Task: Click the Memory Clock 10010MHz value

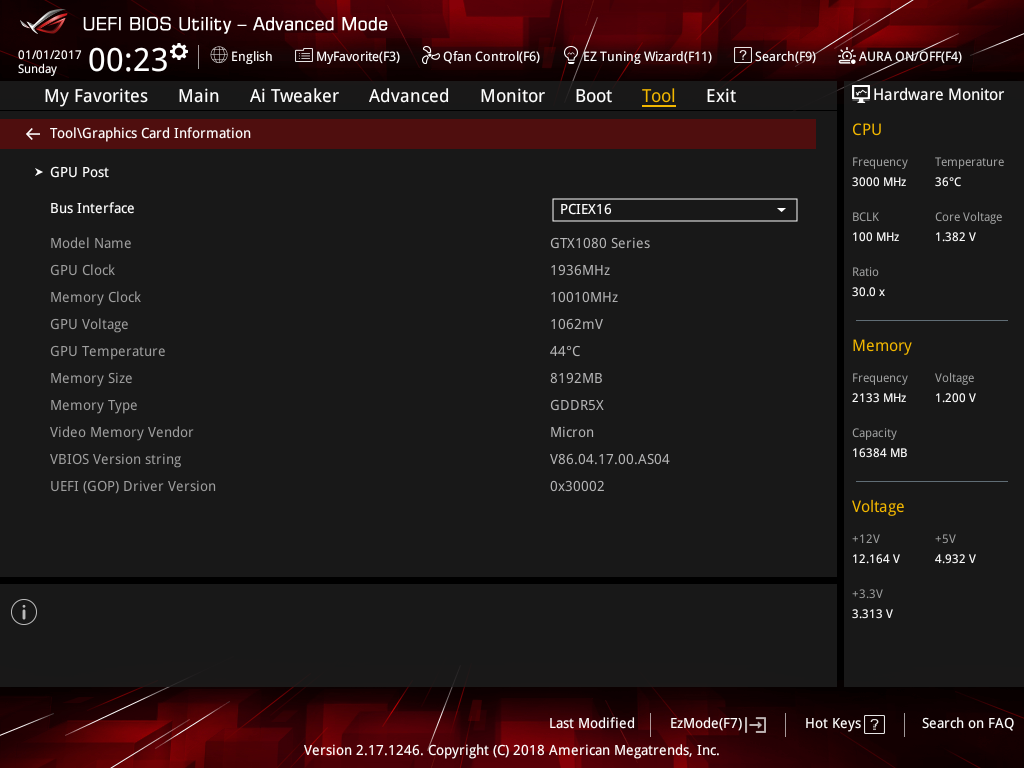Action: click(x=584, y=297)
